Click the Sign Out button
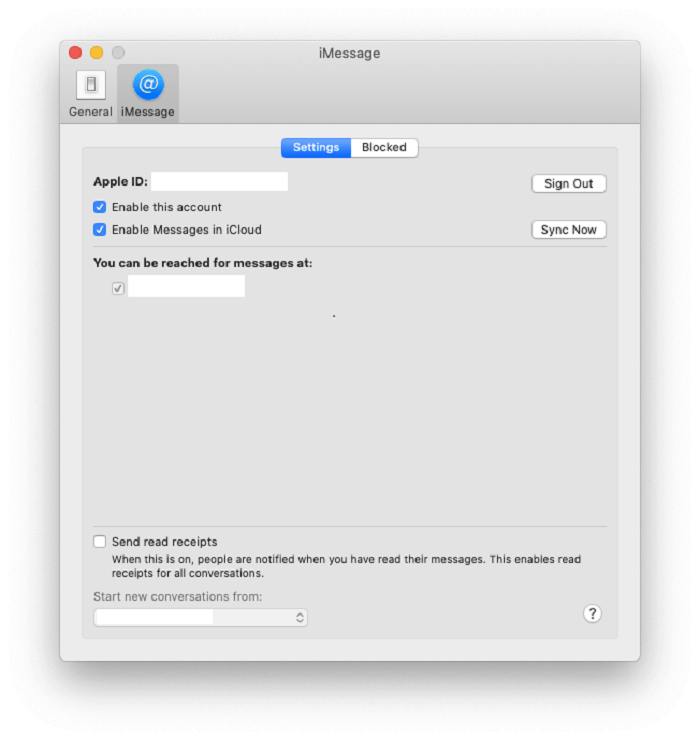Viewport: 700px width, 740px height. (x=569, y=184)
